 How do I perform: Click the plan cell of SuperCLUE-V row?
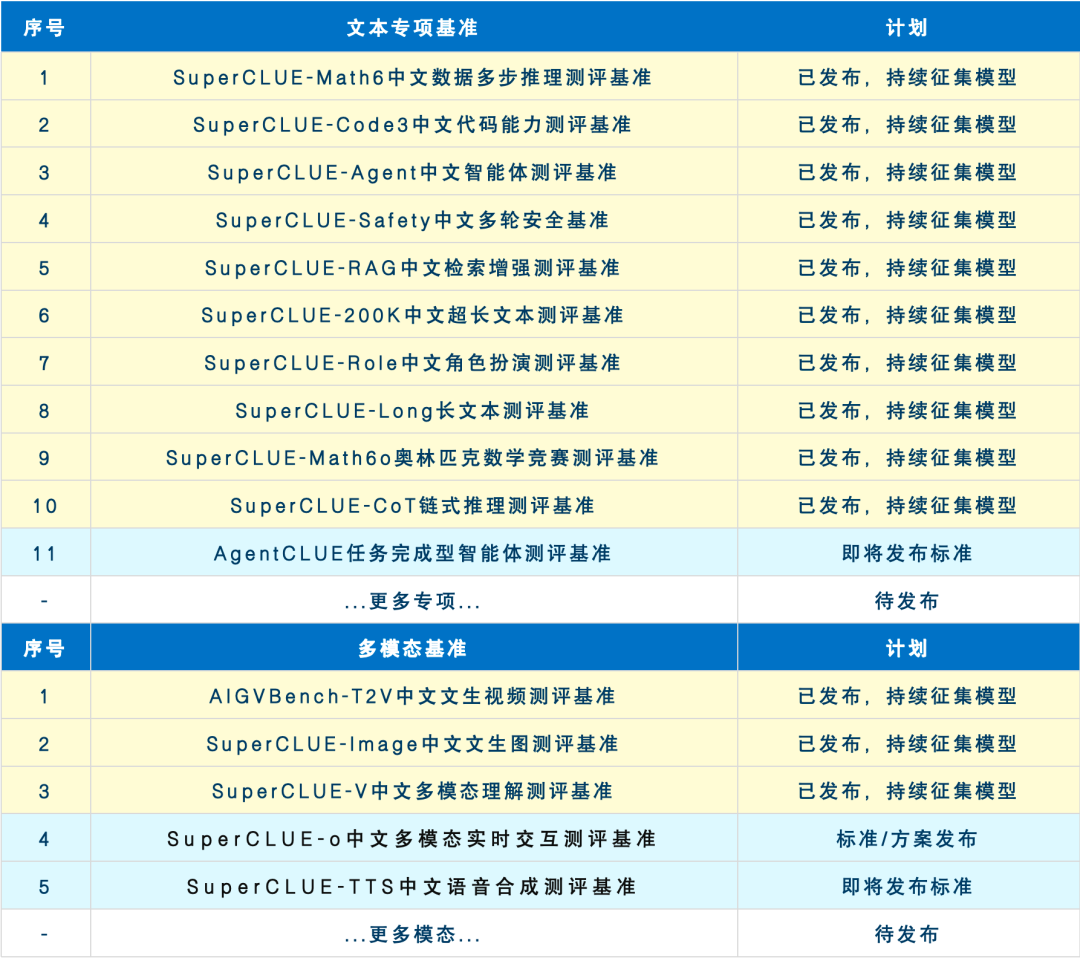point(907,791)
